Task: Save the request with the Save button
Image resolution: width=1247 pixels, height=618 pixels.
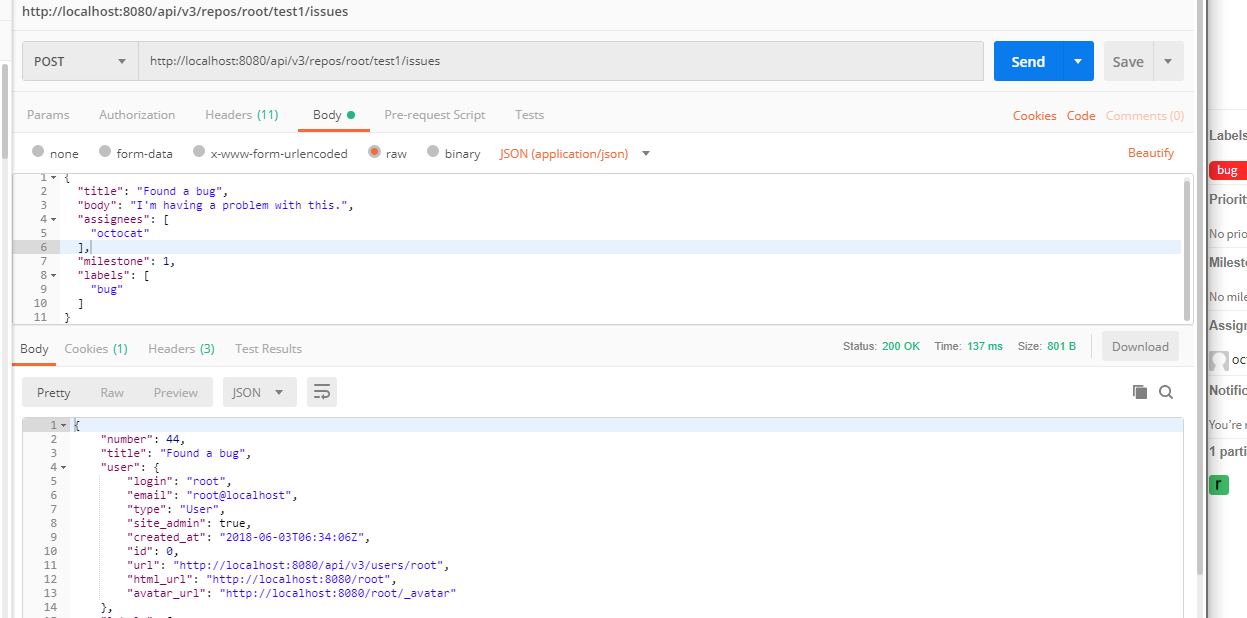Action: point(1128,61)
